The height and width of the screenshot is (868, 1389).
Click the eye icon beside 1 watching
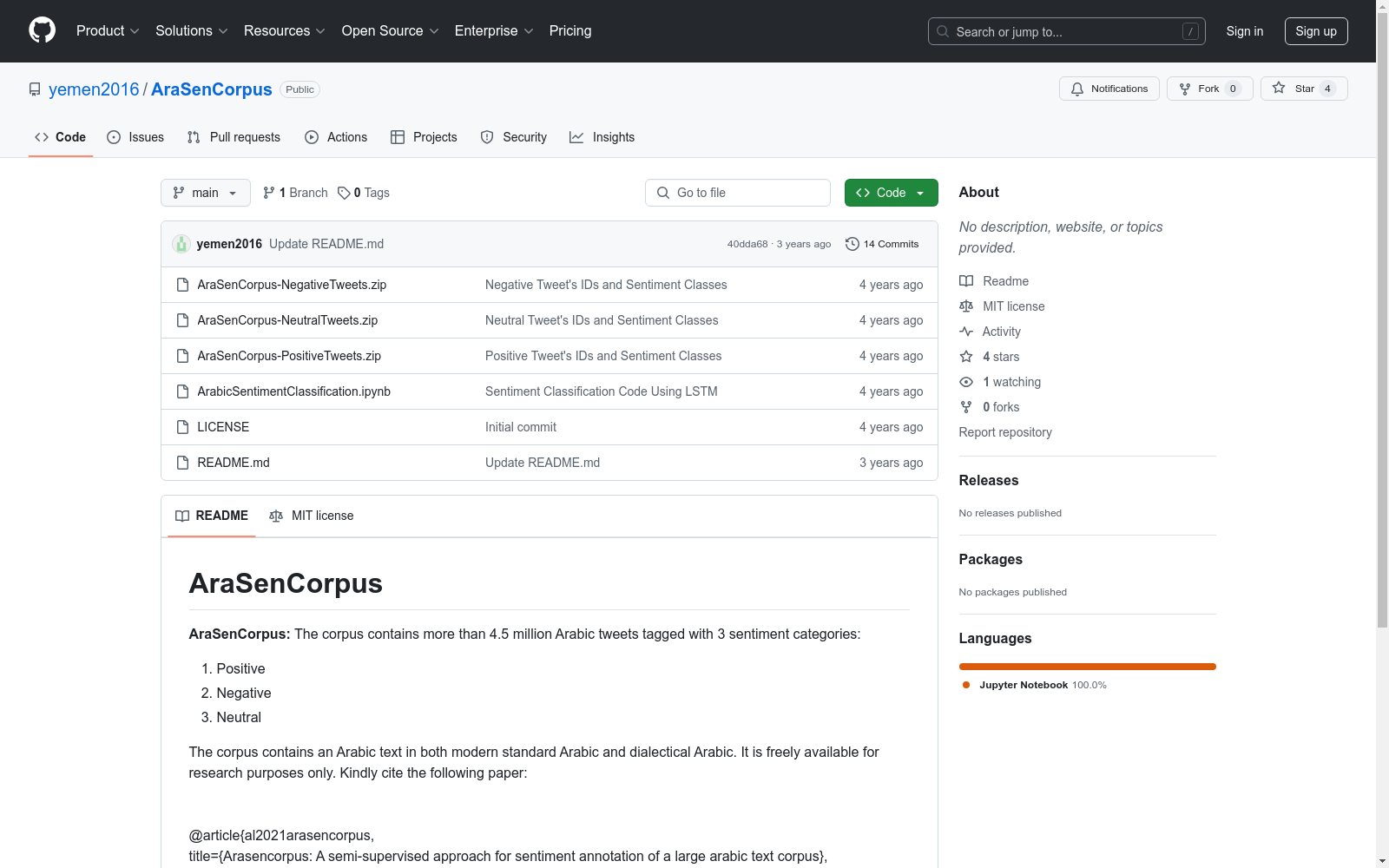click(x=966, y=382)
